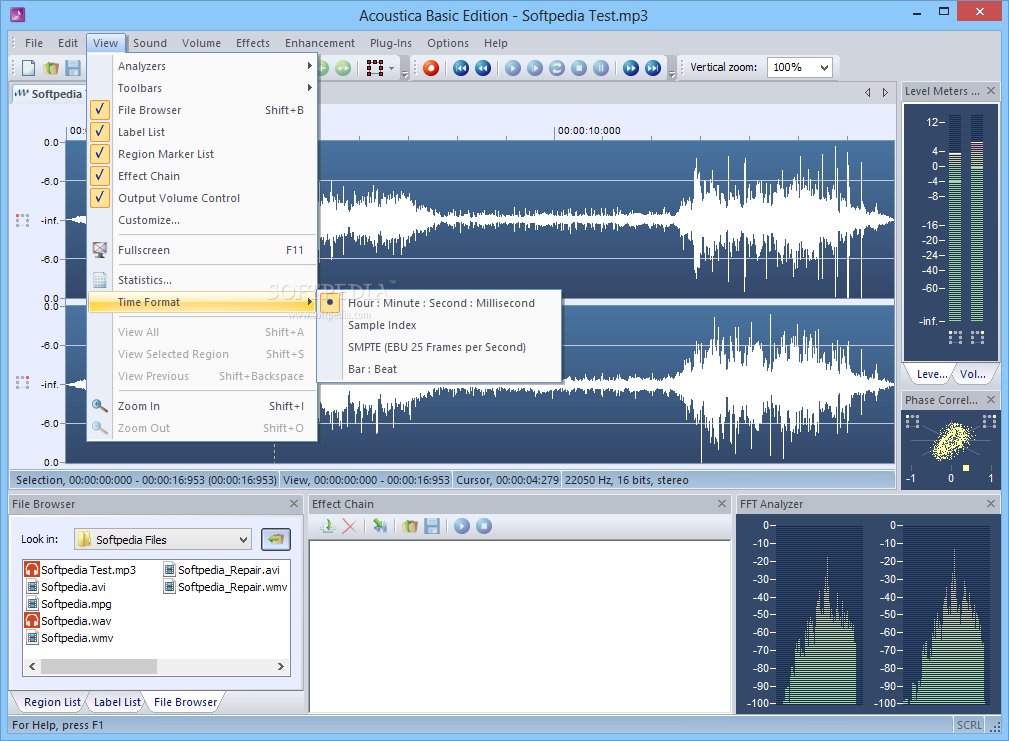Click the left document tab scroll arrow
This screenshot has height=741, width=1009.
click(867, 93)
